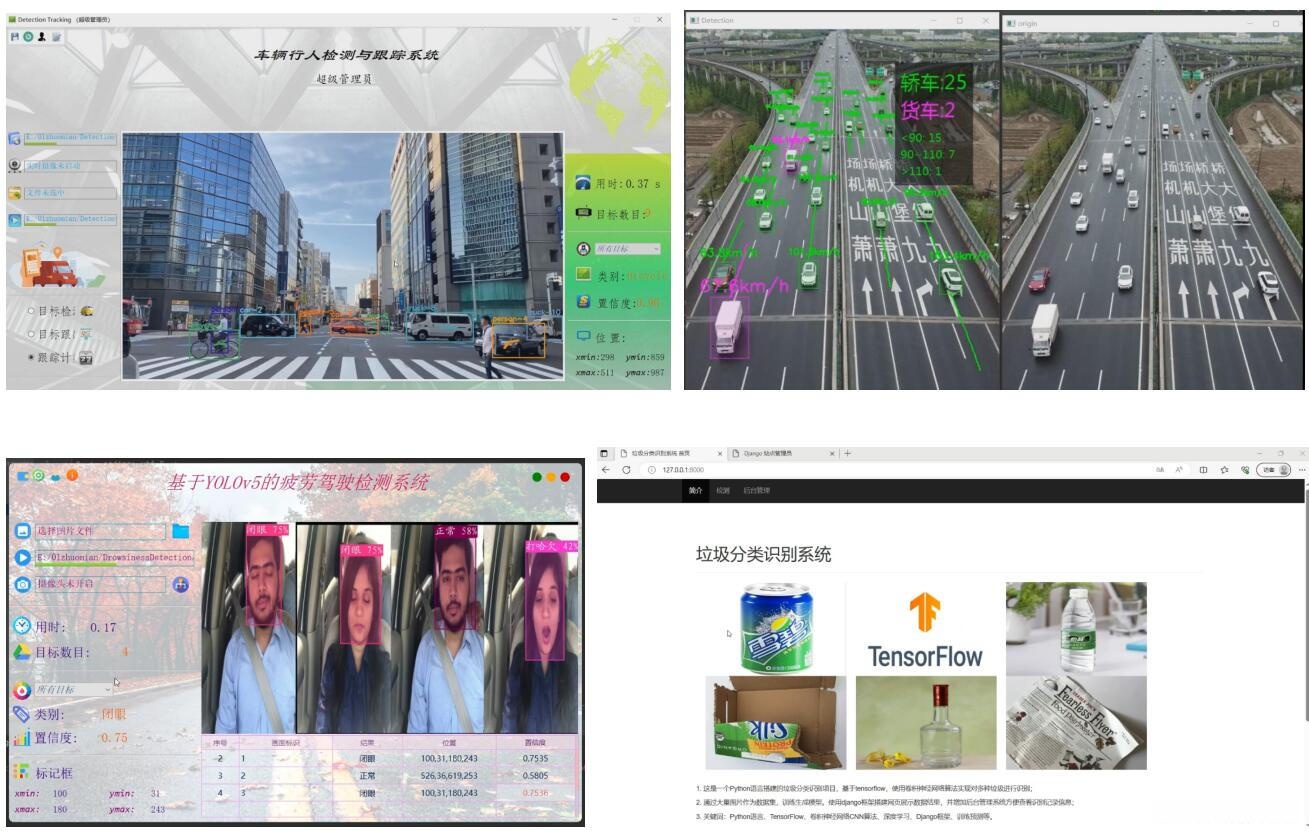This screenshot has height=831, width=1309.
Task: Click the trash bin icon in Detection Tracking toolbar
Action: pyautogui.click(x=56, y=36)
